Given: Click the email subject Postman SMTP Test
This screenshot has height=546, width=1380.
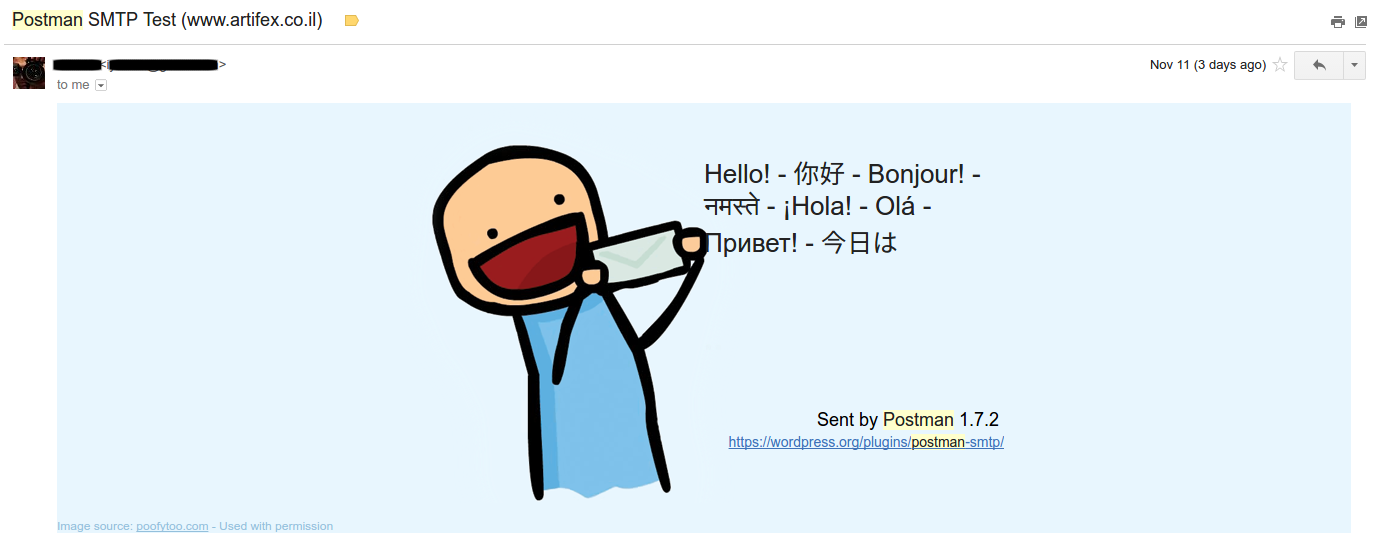Looking at the screenshot, I should (x=167, y=20).
